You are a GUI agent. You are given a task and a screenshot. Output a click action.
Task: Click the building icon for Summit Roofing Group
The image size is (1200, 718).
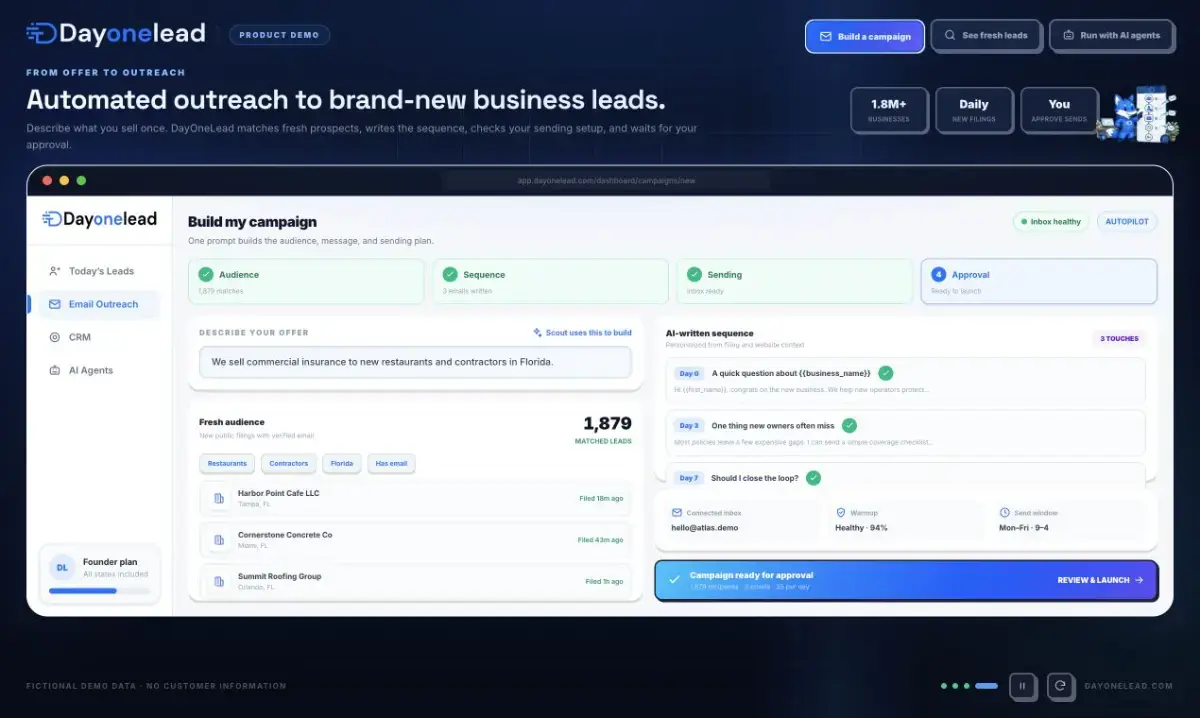218,581
